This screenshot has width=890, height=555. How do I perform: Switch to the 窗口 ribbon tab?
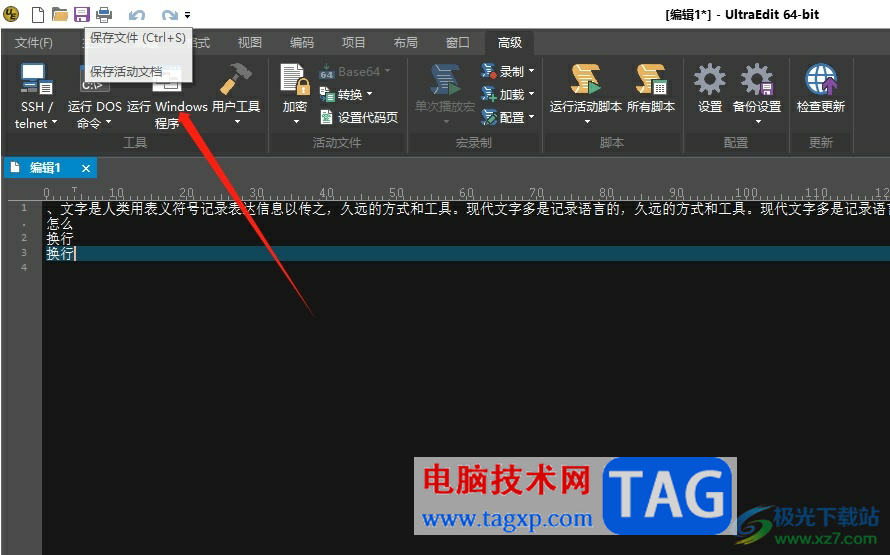(x=457, y=43)
